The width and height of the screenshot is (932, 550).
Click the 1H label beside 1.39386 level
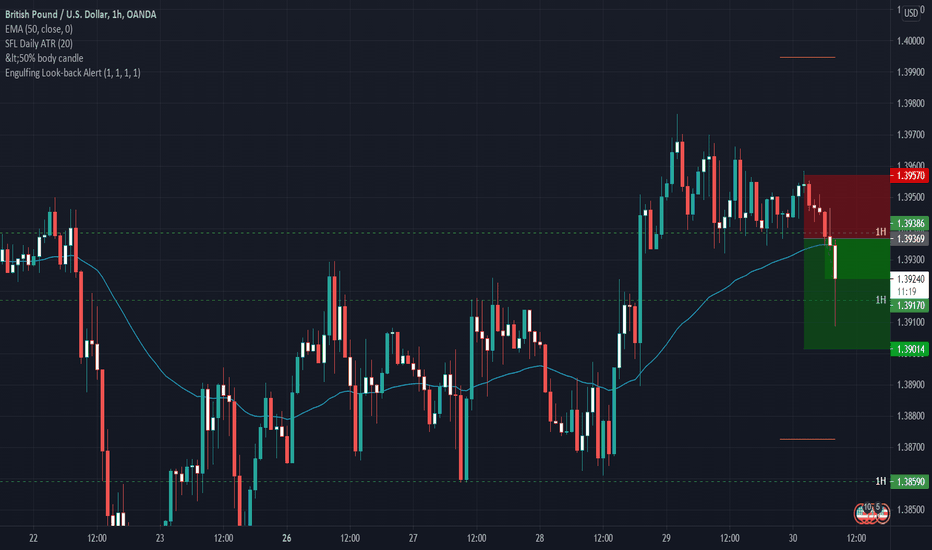pyautogui.click(x=880, y=232)
